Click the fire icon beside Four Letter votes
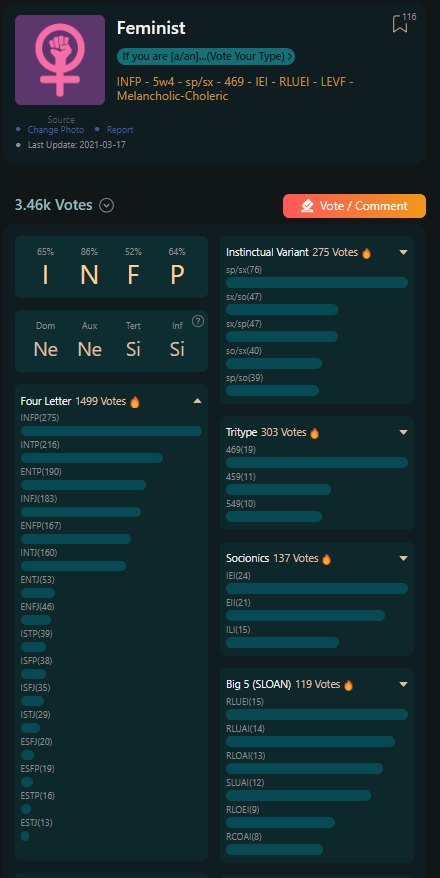The height and width of the screenshot is (878, 440). (135, 401)
